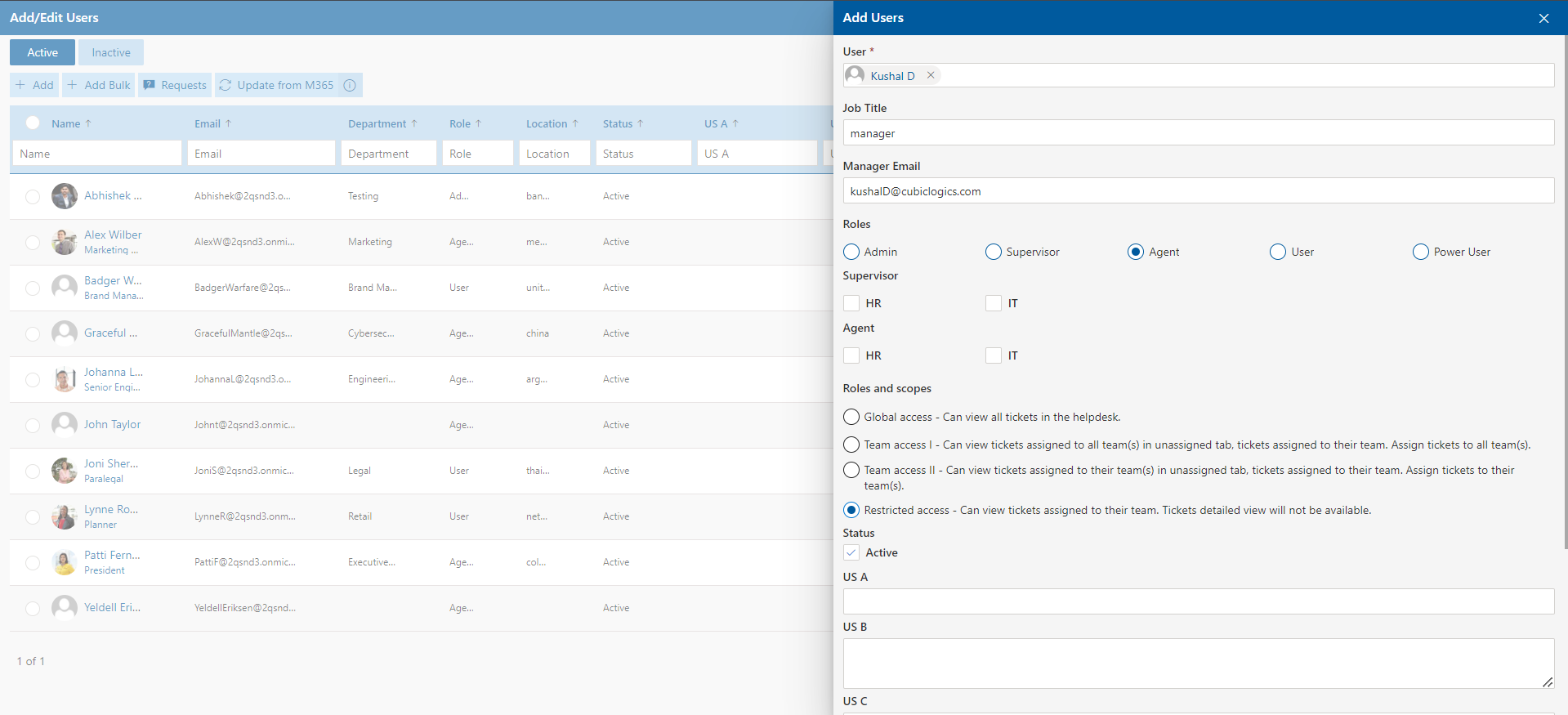1568x715 pixels.
Task: Choose Team access I scope
Action: click(851, 445)
